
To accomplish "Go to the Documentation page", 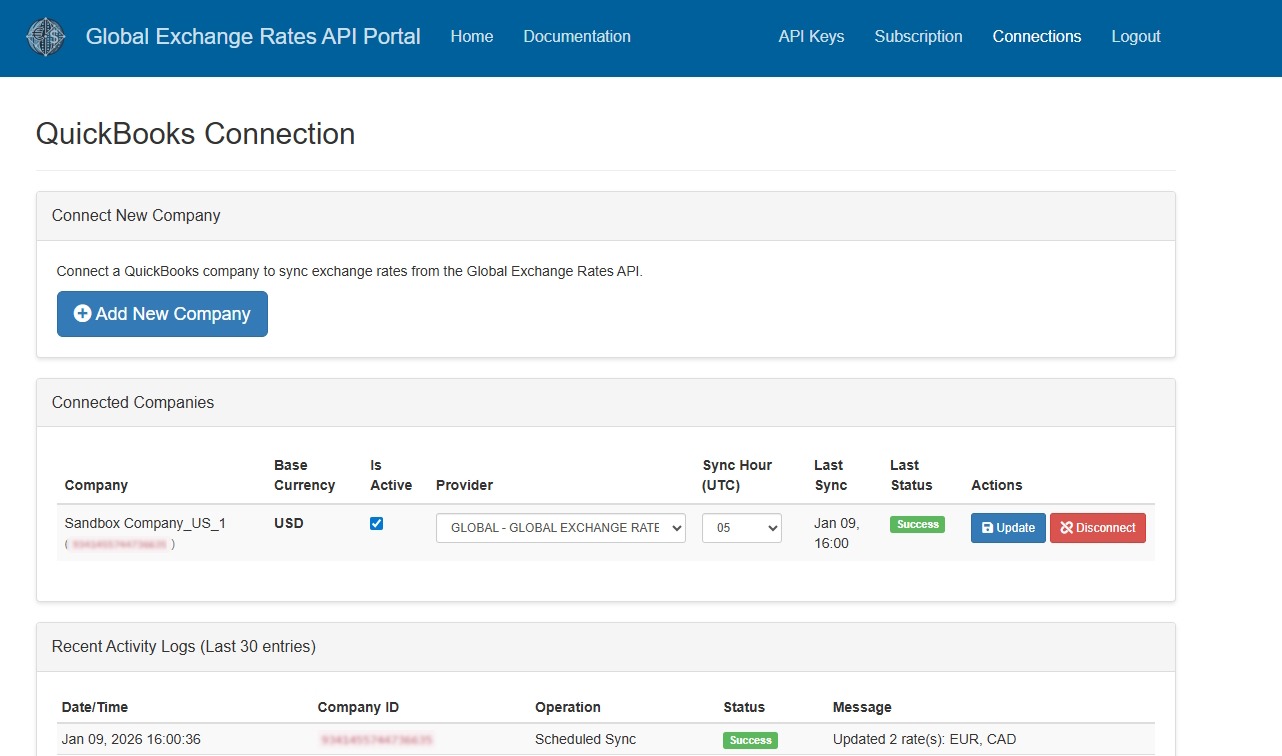I will (577, 37).
